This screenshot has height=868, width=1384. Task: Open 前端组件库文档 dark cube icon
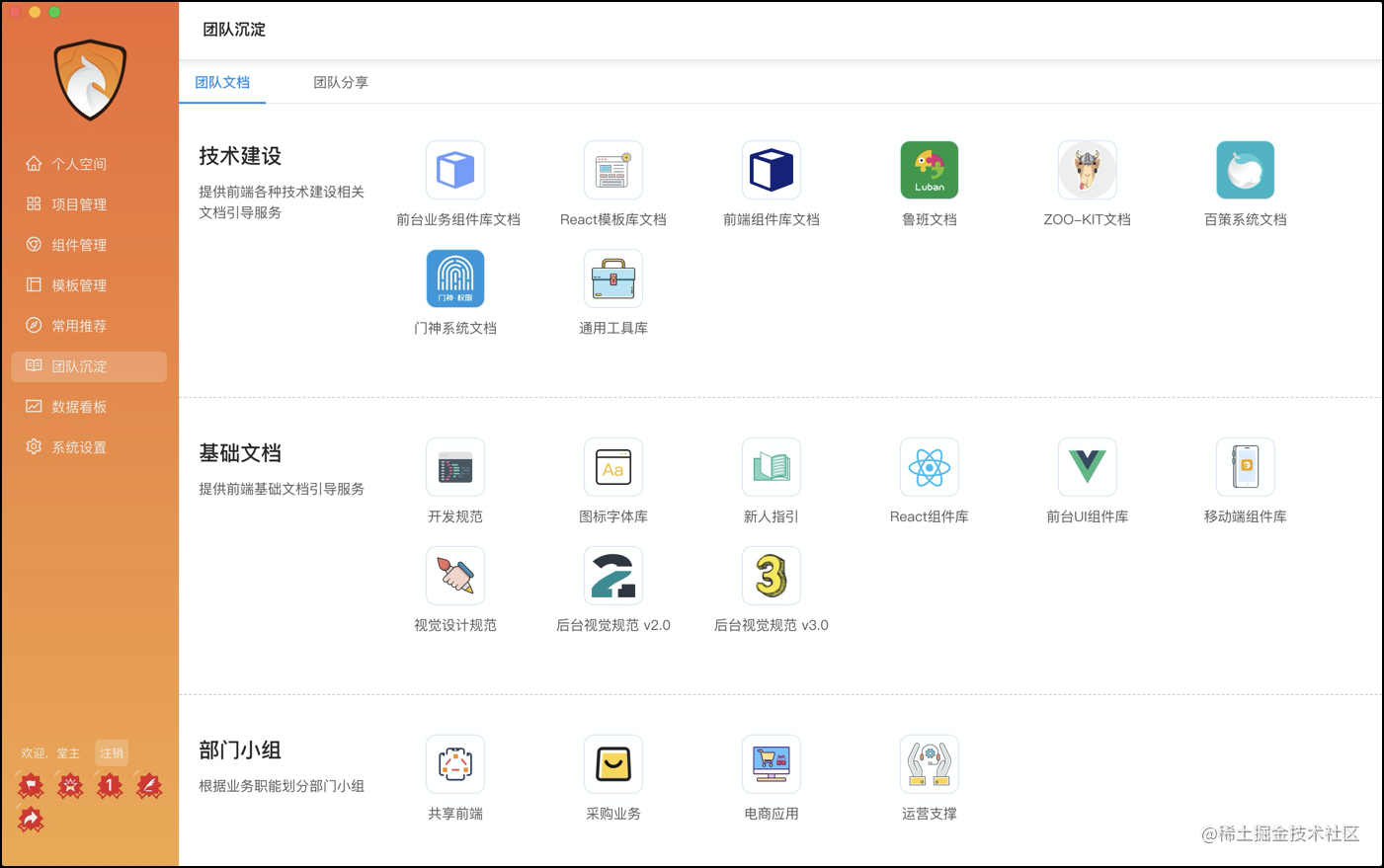772,170
